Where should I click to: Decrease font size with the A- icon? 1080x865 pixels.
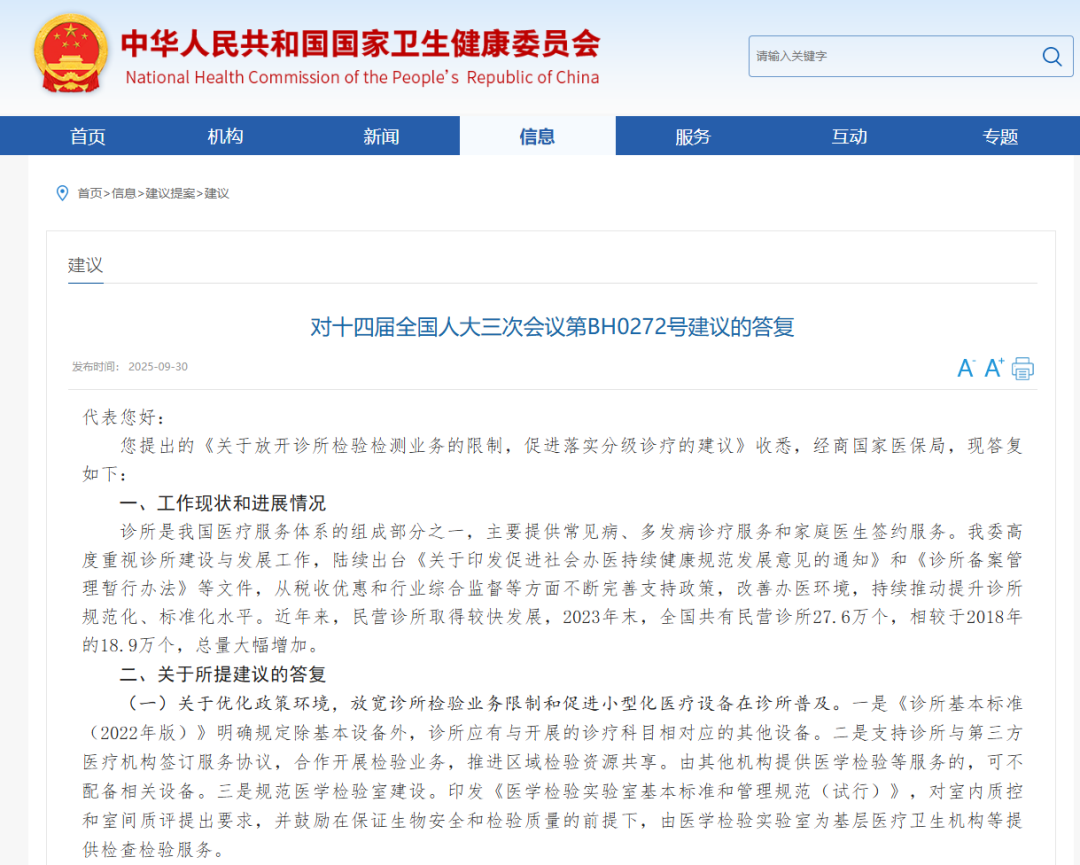pos(964,368)
